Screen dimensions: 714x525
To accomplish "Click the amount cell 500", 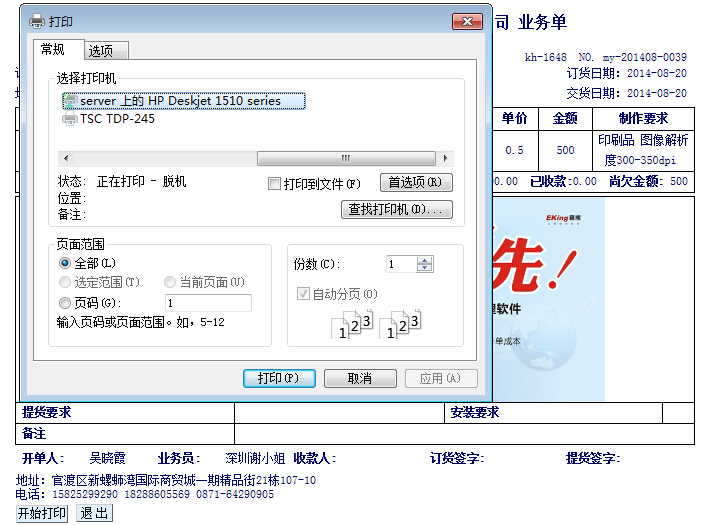I will tap(565, 150).
